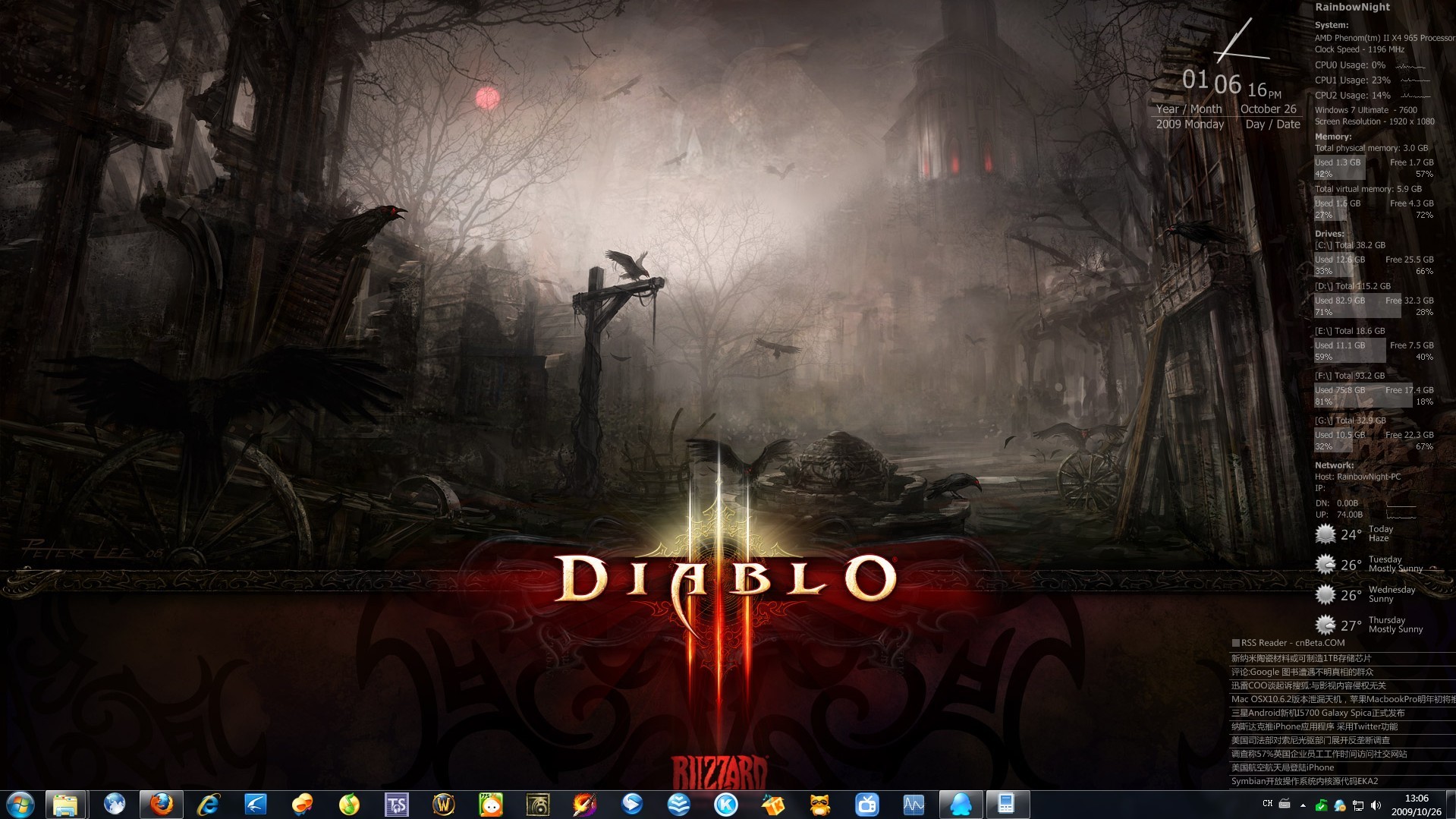
Task: Open the taskbar clock showing 13:06
Action: point(1416,805)
